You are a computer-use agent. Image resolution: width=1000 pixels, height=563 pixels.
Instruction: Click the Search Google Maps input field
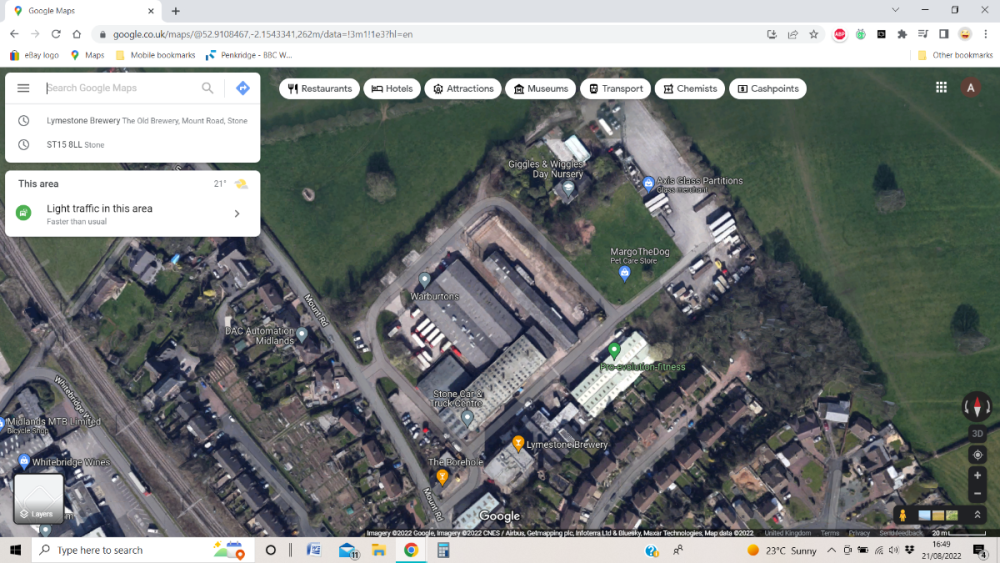[x=120, y=88]
